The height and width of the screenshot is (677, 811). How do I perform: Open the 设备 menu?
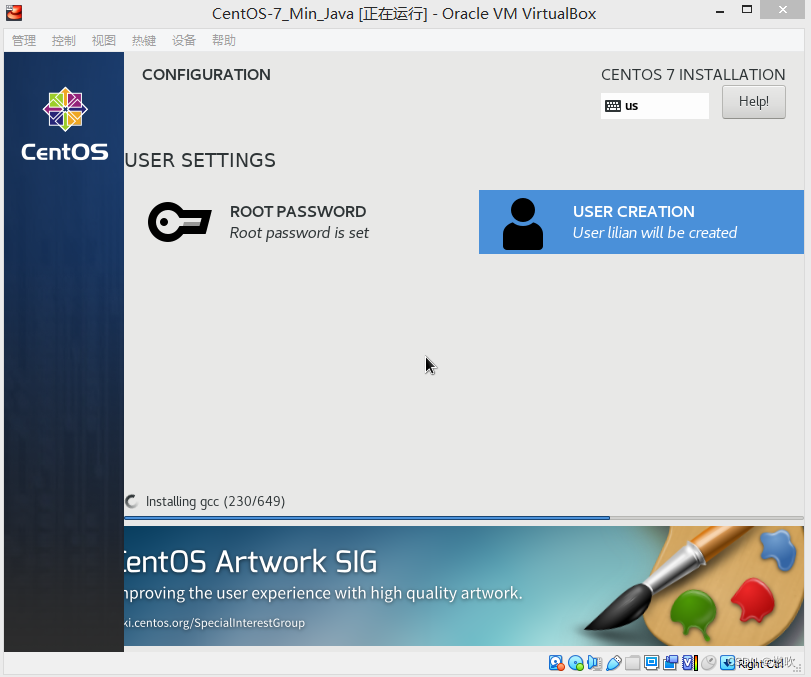click(x=184, y=40)
